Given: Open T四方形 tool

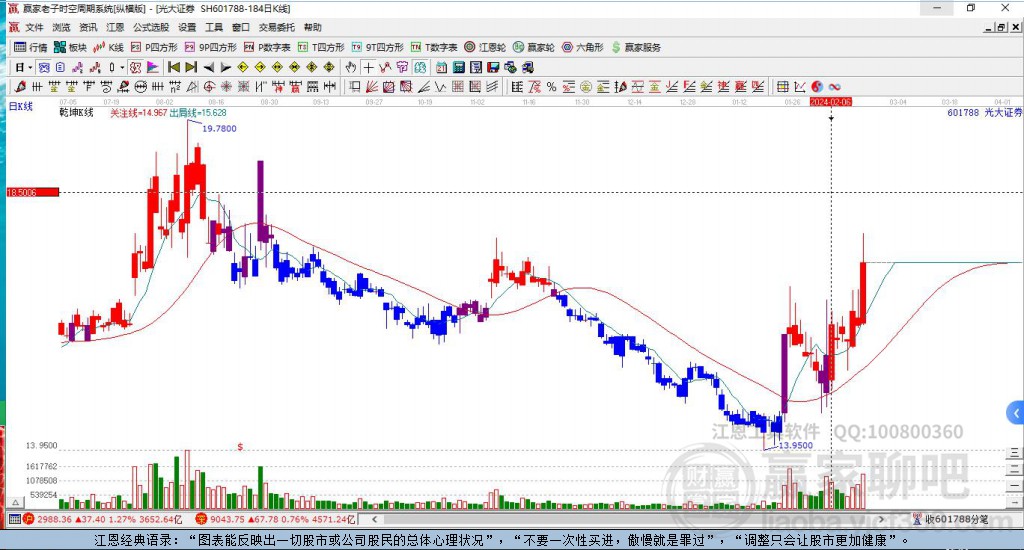Looking at the screenshot, I should [321, 47].
